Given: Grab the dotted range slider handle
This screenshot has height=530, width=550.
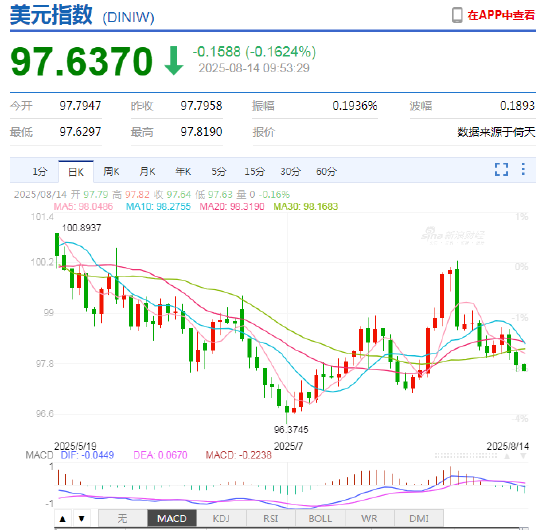Looking at the screenshot, I should point(466,456).
